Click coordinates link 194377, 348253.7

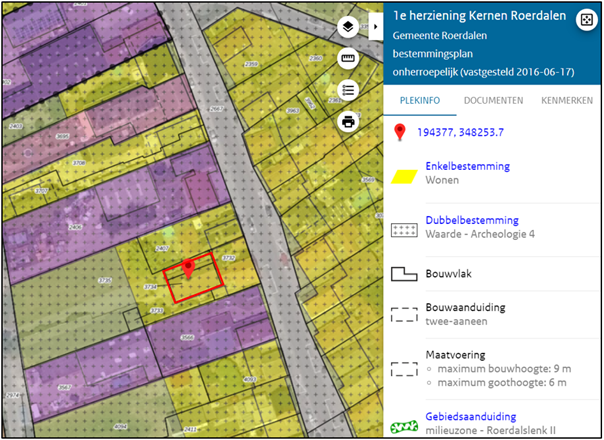pos(460,133)
